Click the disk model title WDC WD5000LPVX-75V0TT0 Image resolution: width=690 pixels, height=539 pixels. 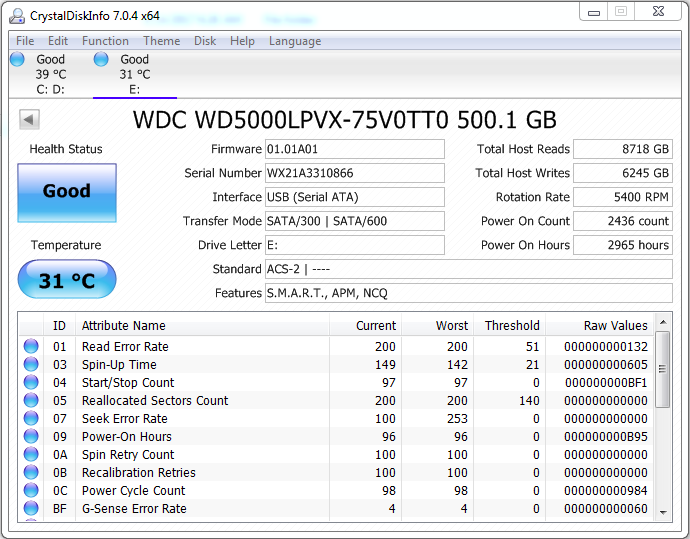pos(290,120)
